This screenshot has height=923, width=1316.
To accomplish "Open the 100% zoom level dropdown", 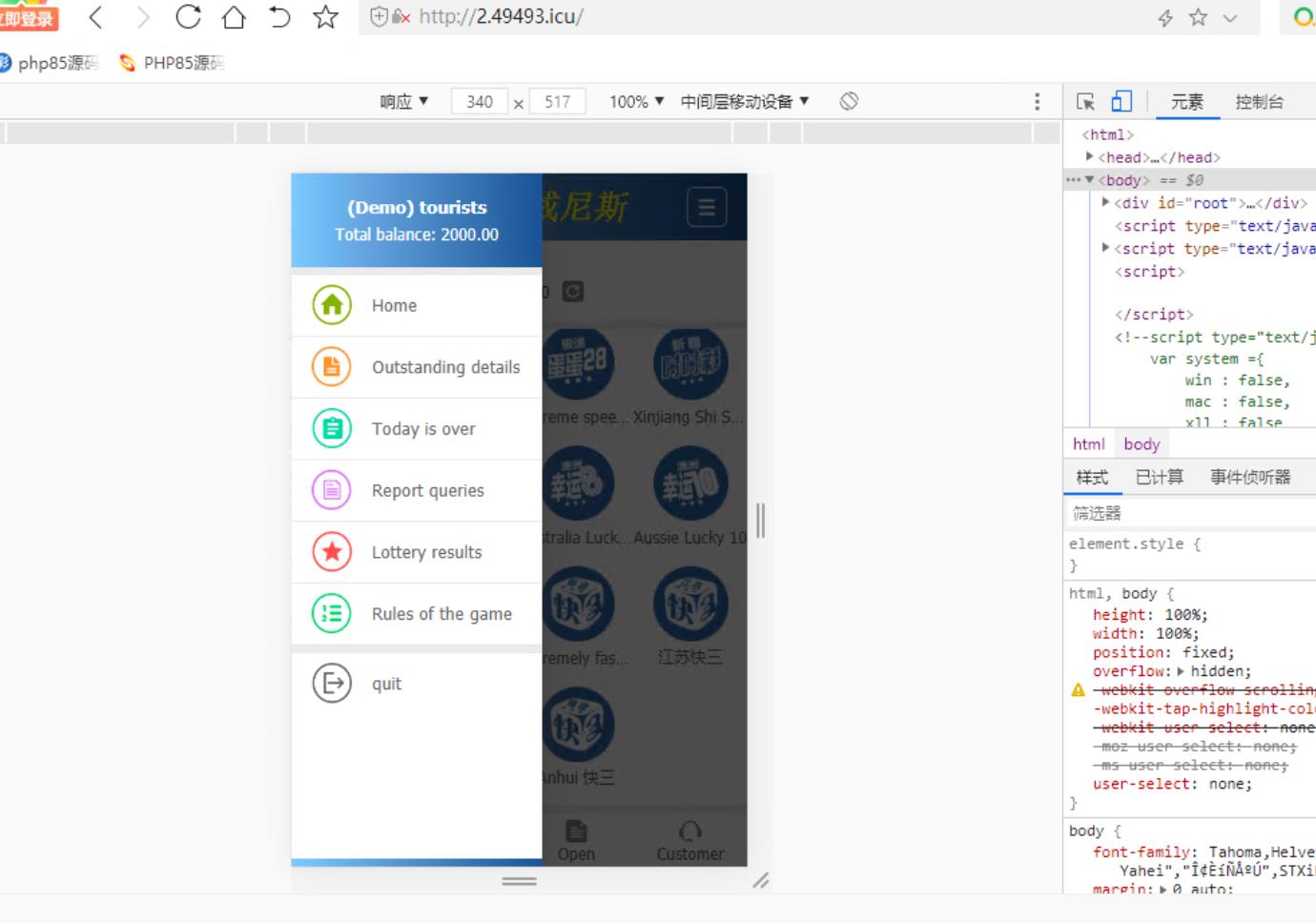I will [636, 101].
